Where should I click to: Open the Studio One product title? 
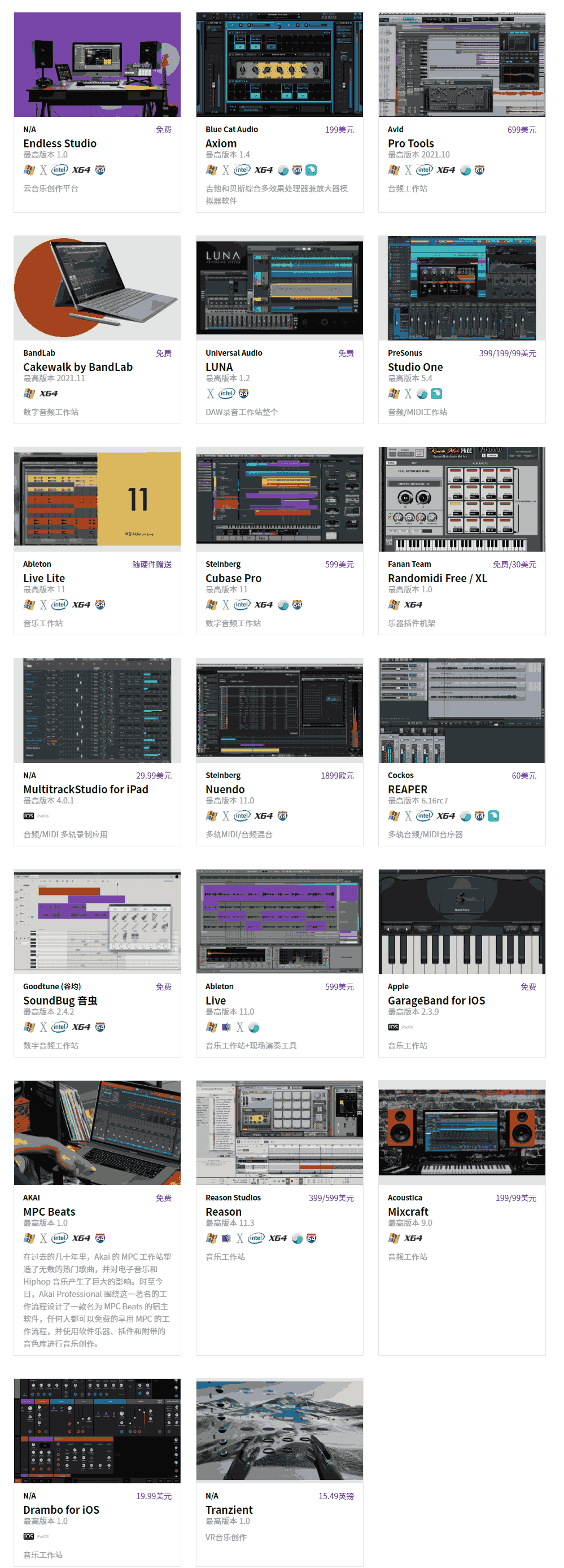click(415, 367)
